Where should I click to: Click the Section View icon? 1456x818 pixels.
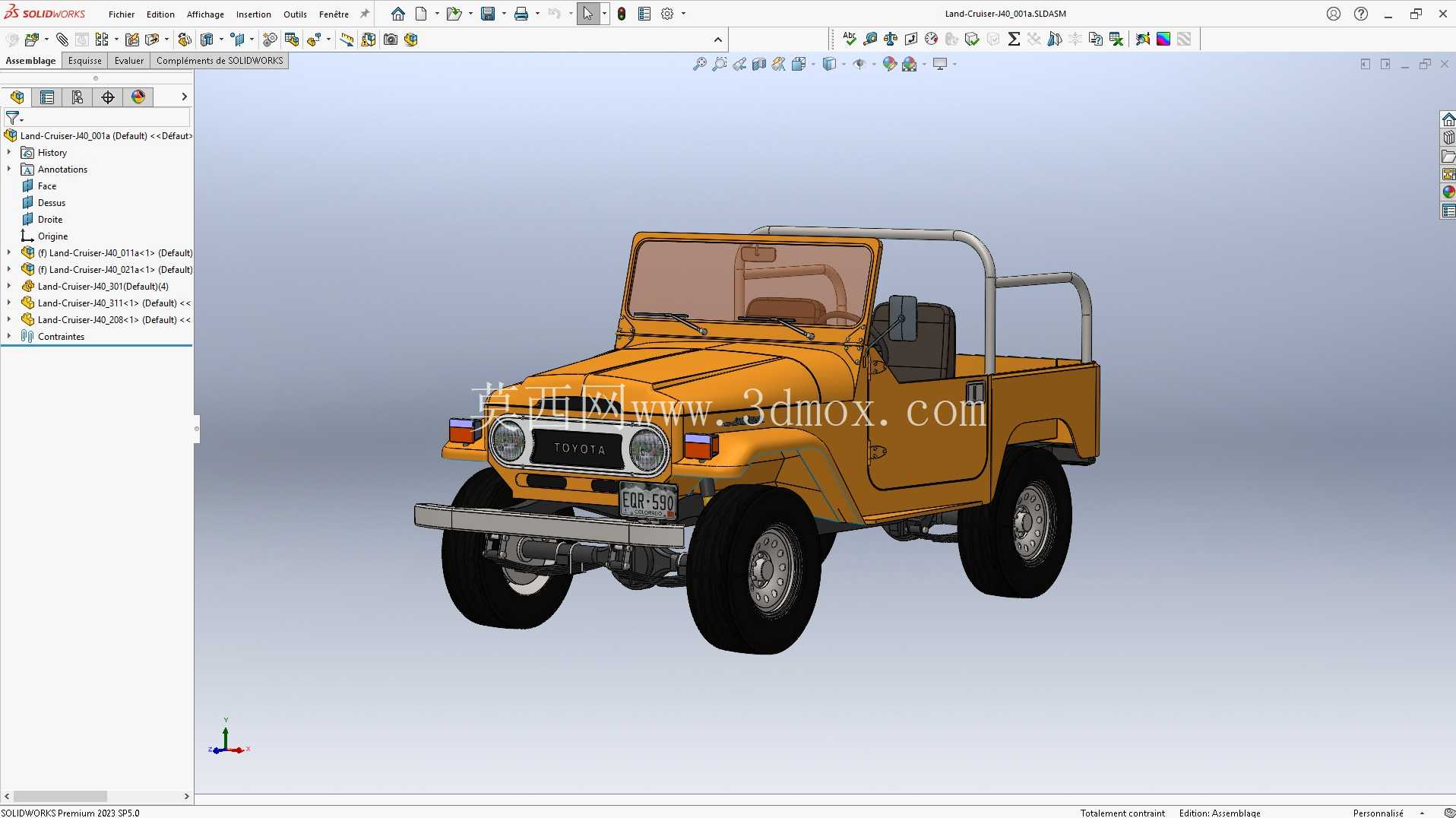759,65
